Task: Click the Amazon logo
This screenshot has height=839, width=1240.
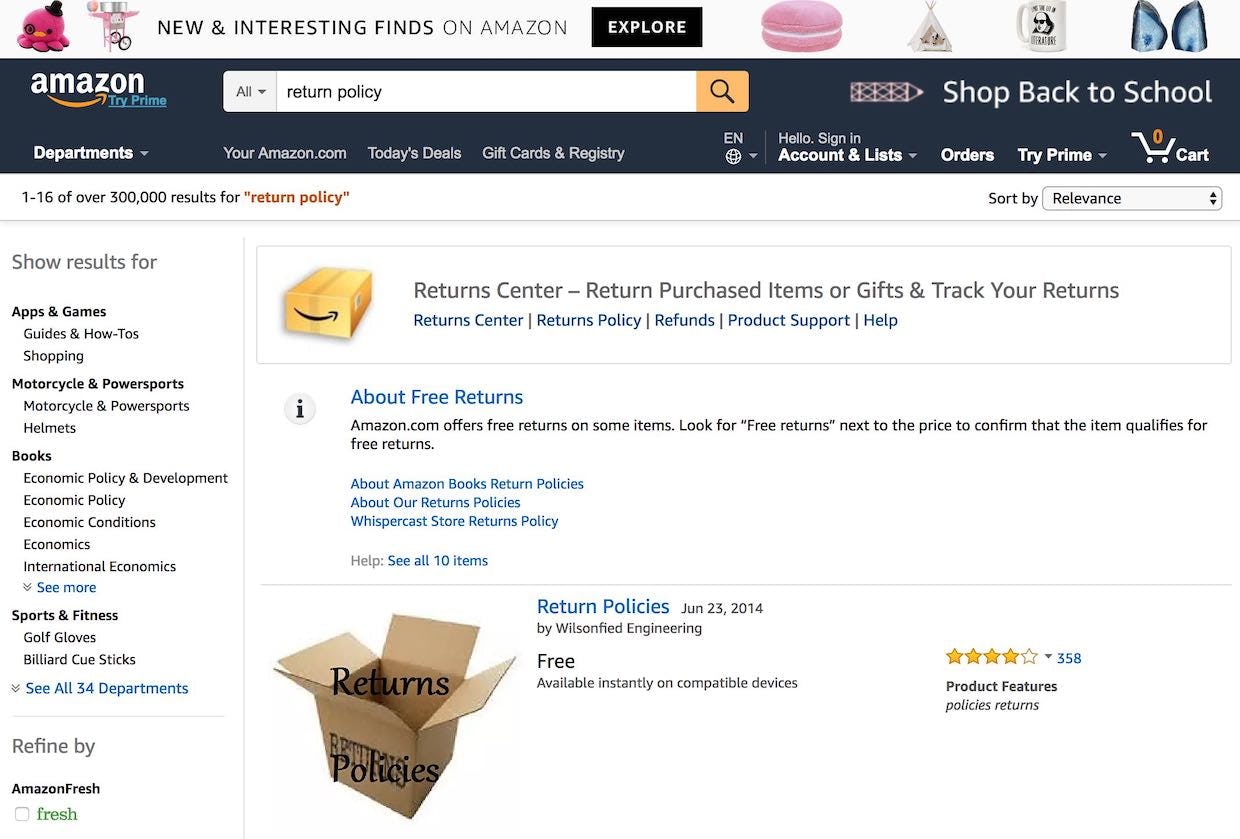Action: tap(88, 89)
